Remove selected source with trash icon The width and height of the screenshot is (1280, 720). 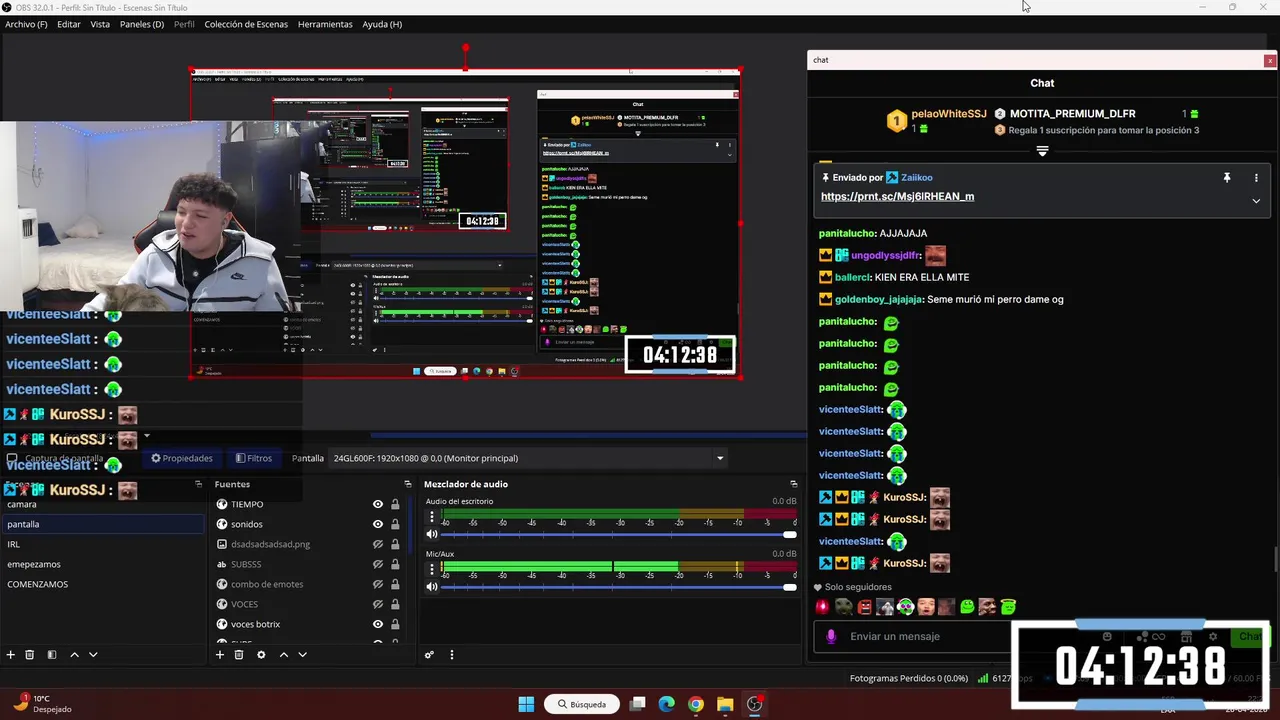click(x=239, y=655)
